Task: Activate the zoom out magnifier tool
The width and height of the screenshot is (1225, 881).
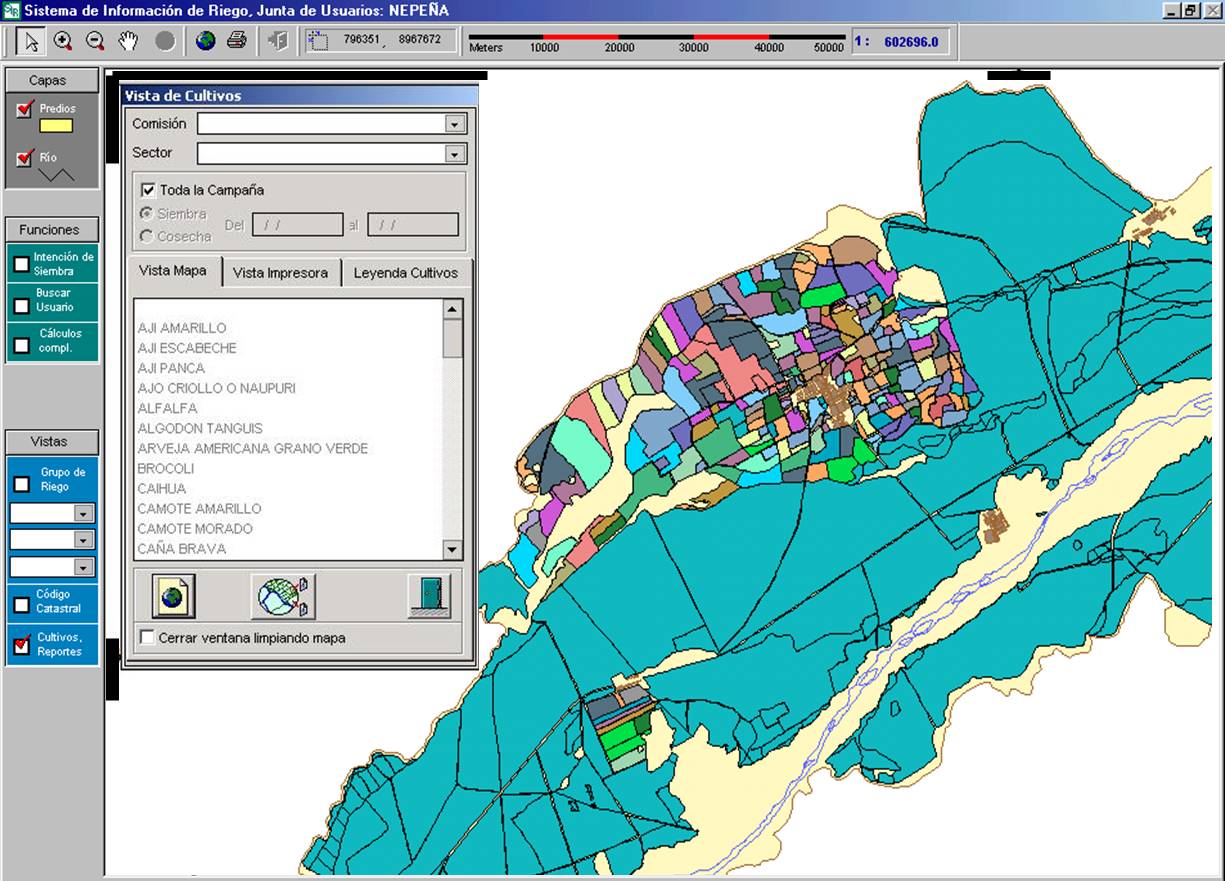Action: click(95, 41)
